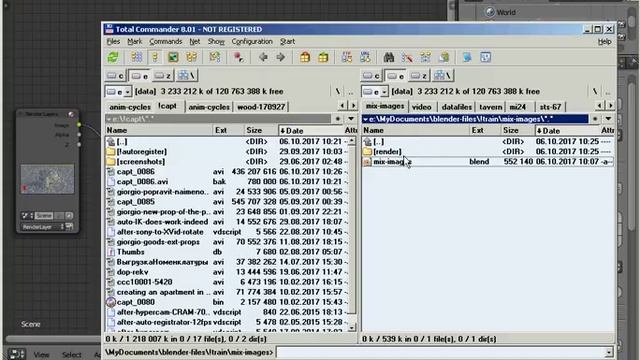Click the copy names to clipboard icon

pyautogui.click(x=444, y=57)
